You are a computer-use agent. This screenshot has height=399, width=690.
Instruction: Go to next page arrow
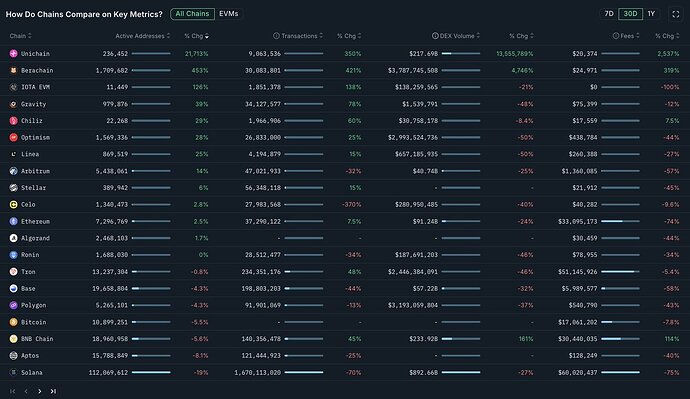click(40, 391)
